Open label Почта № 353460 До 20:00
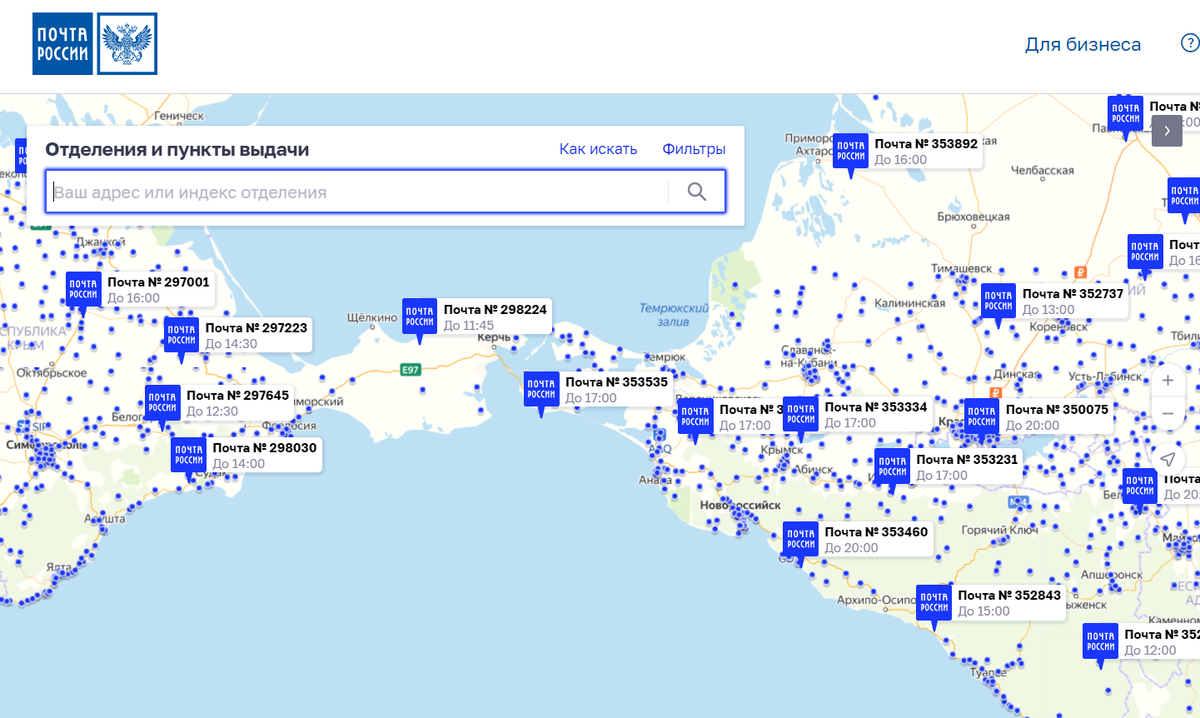The width and height of the screenshot is (1200, 718). (x=875, y=539)
